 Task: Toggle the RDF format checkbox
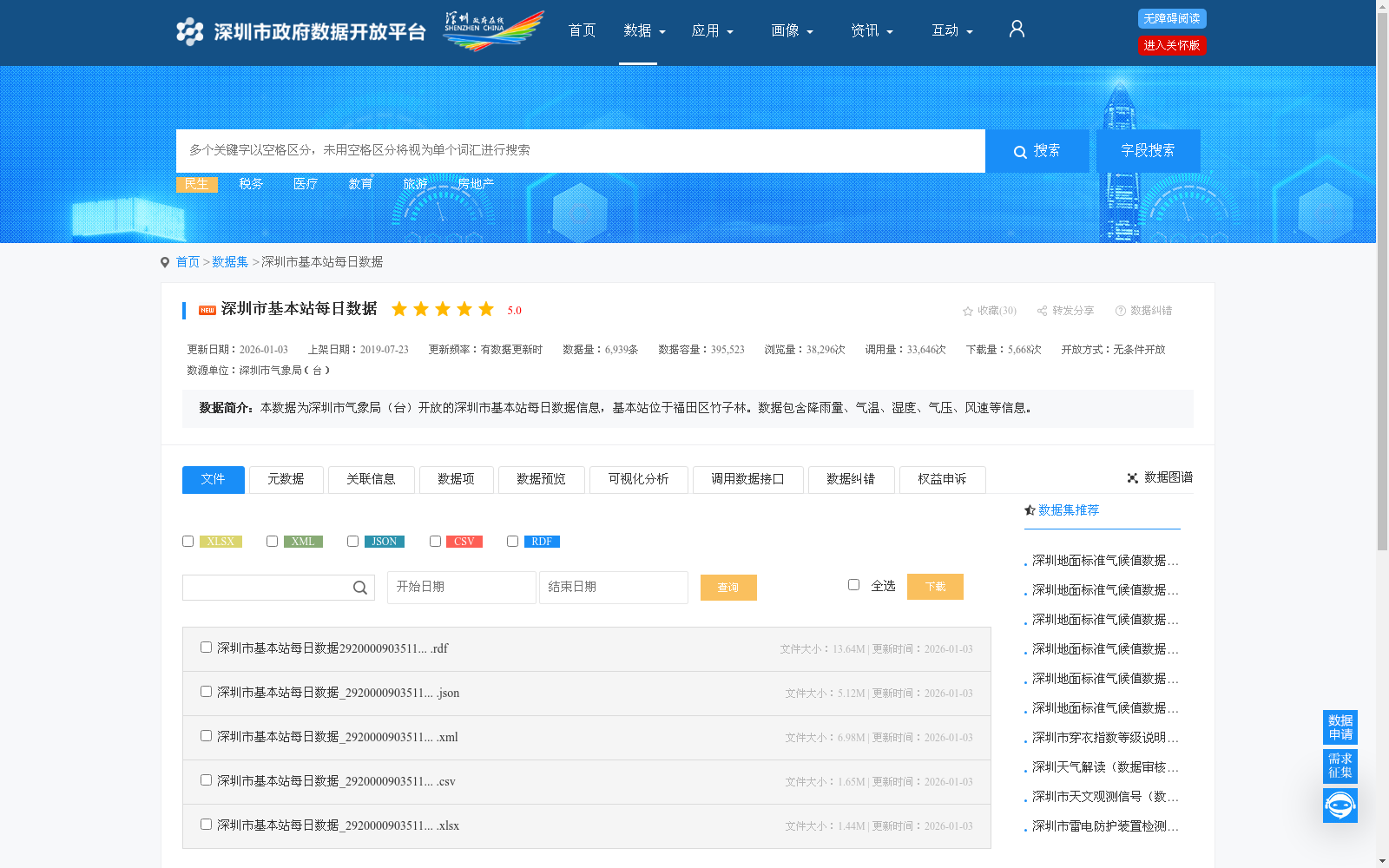point(512,542)
